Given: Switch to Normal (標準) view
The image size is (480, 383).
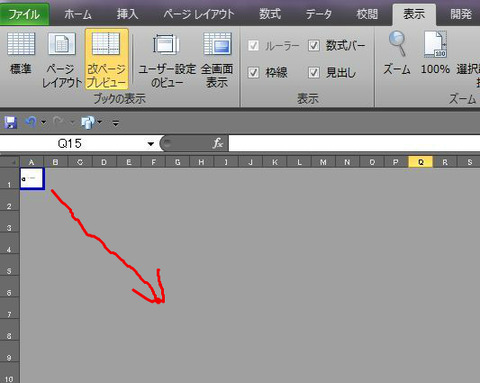Looking at the screenshot, I should coord(21,53).
